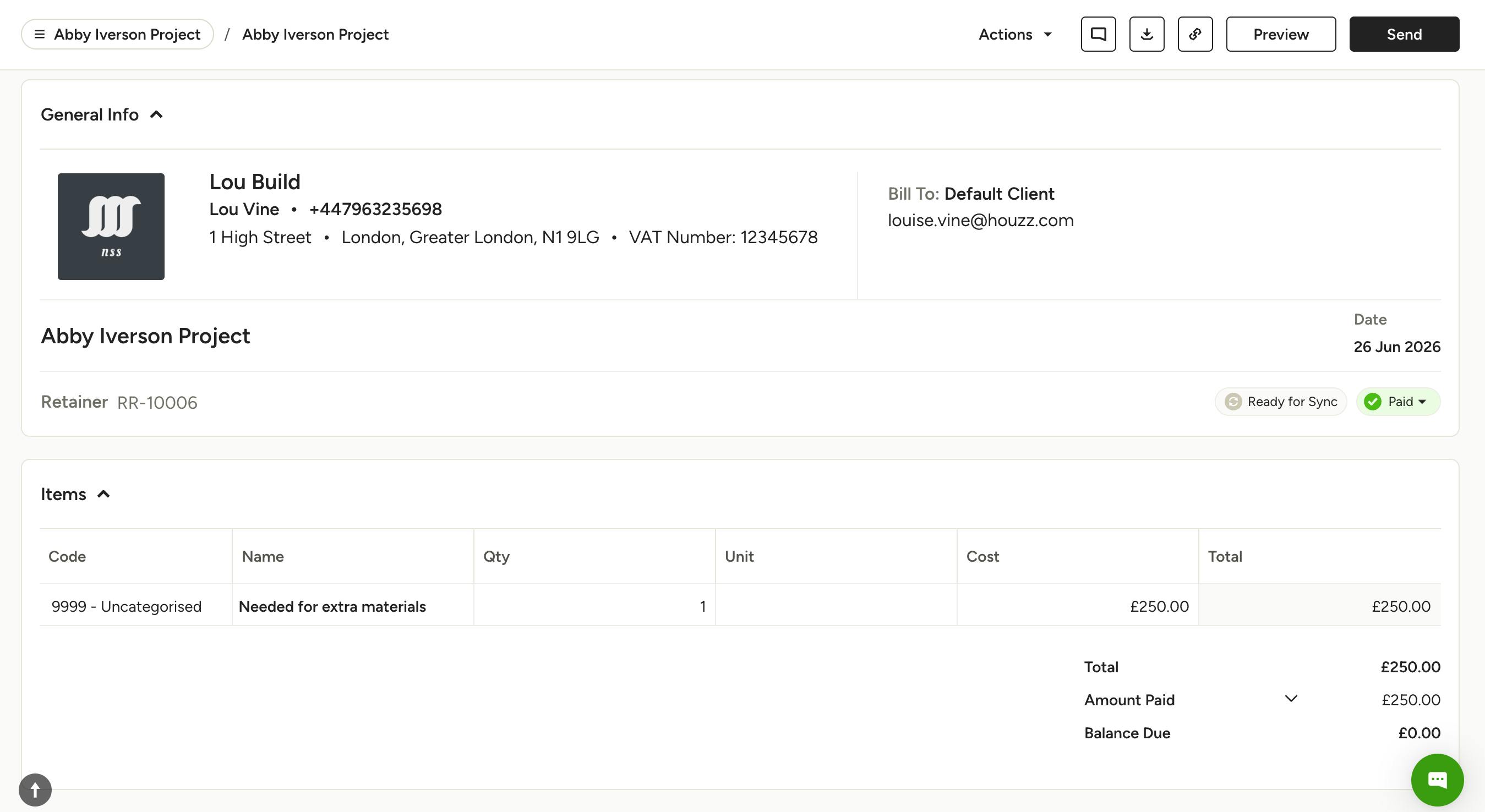
Task: Click the item row Total £250.00 cell
Action: click(1319, 606)
